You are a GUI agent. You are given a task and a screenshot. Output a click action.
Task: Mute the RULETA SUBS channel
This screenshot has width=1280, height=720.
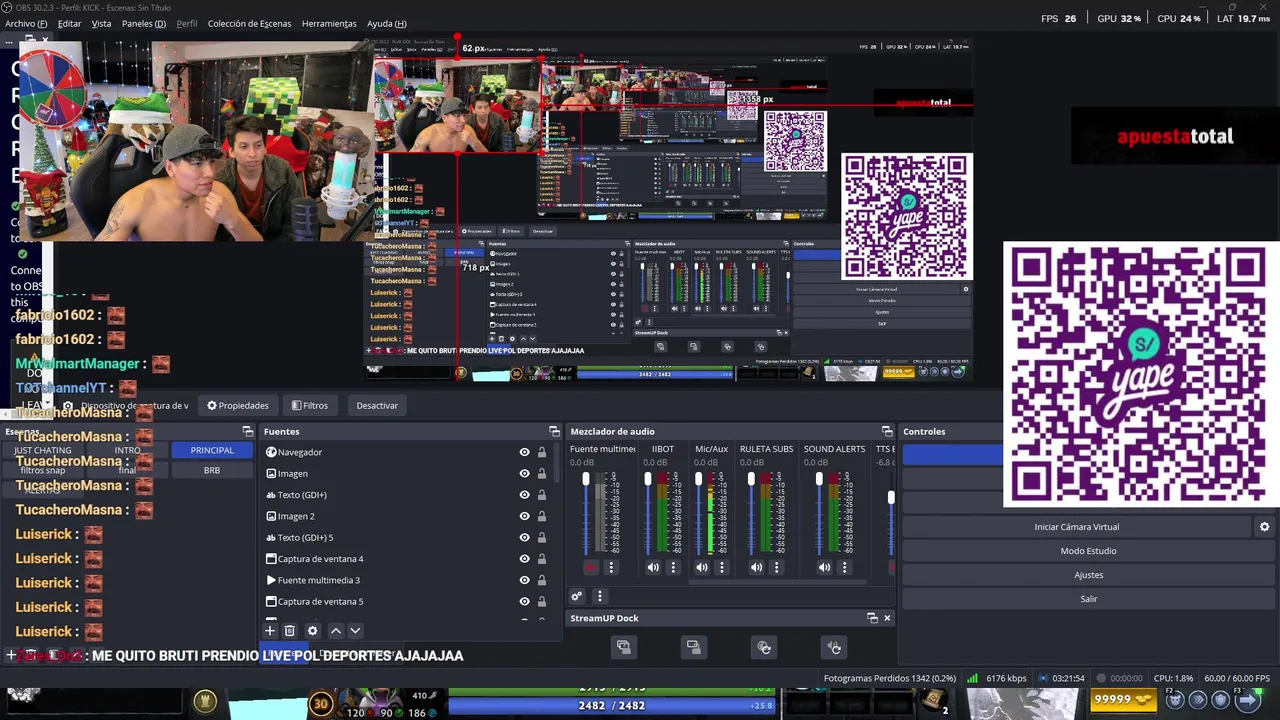(756, 567)
